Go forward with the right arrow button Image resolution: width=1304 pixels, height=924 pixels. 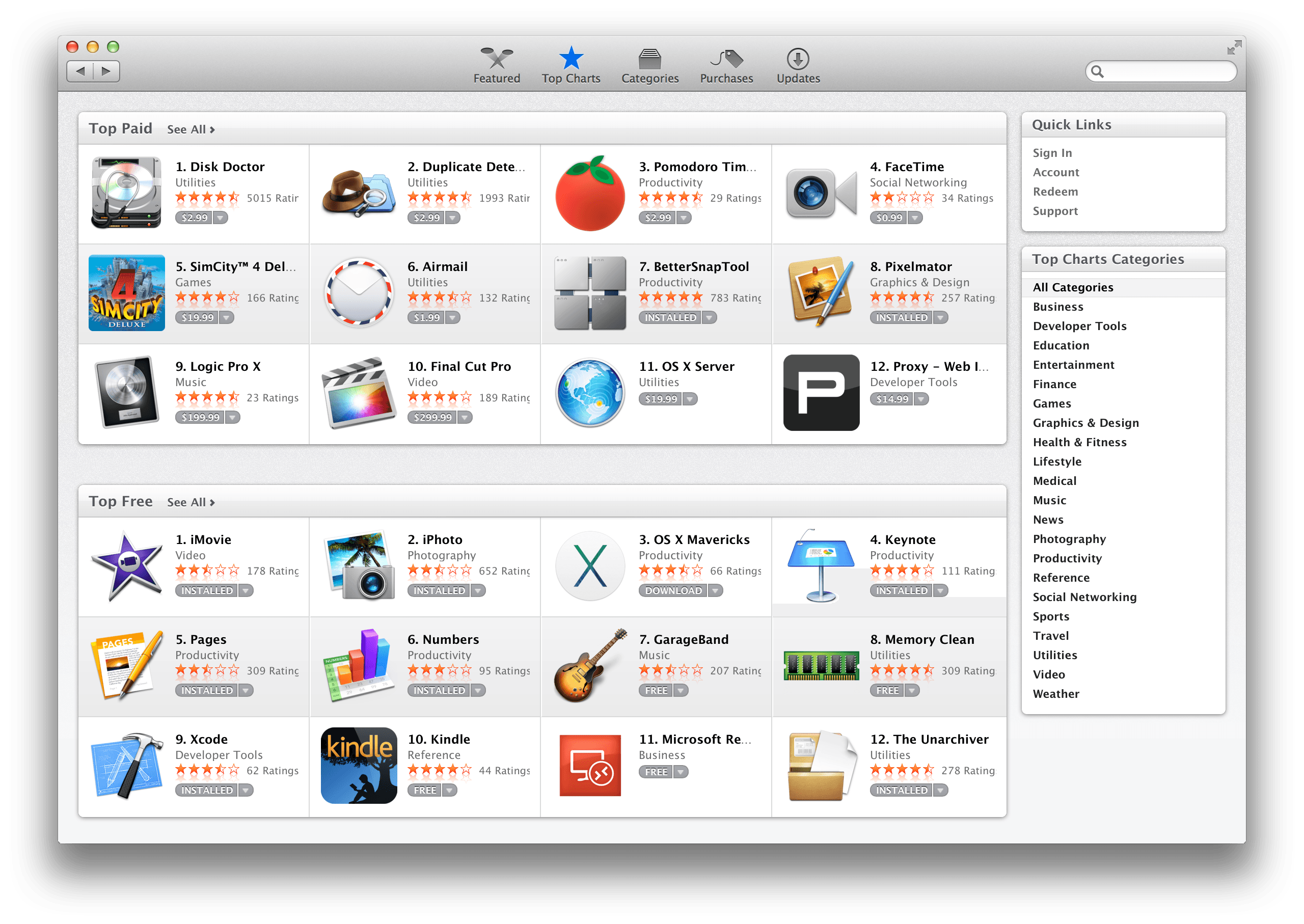tap(106, 72)
